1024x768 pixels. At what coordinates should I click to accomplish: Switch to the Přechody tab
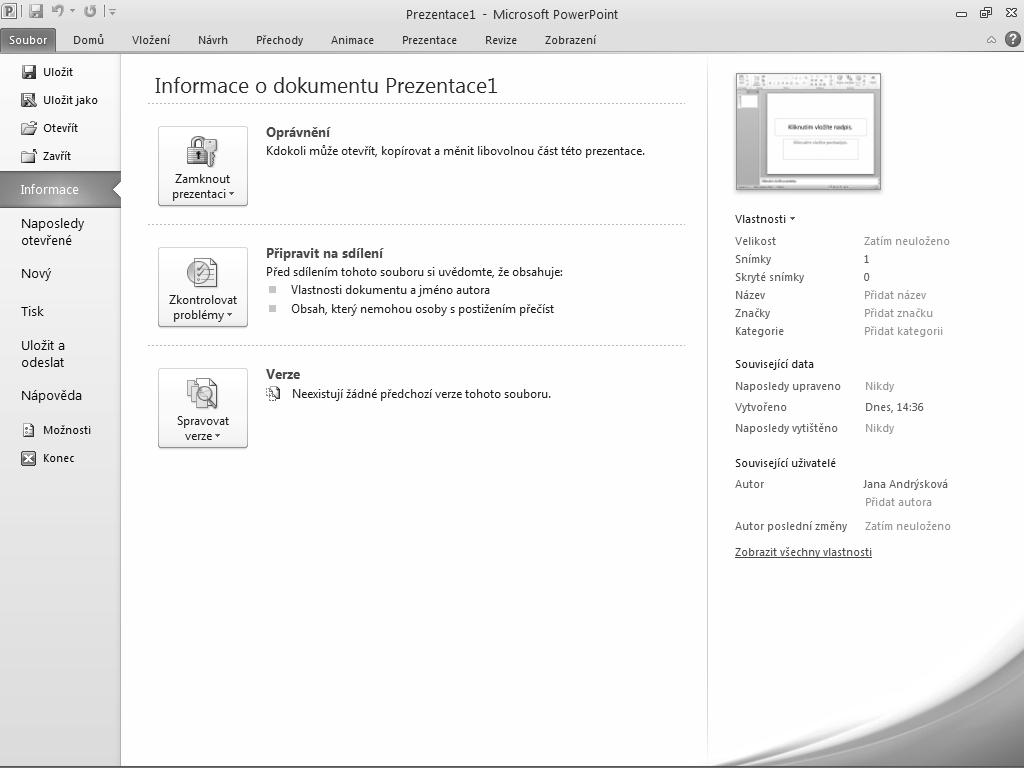(280, 40)
